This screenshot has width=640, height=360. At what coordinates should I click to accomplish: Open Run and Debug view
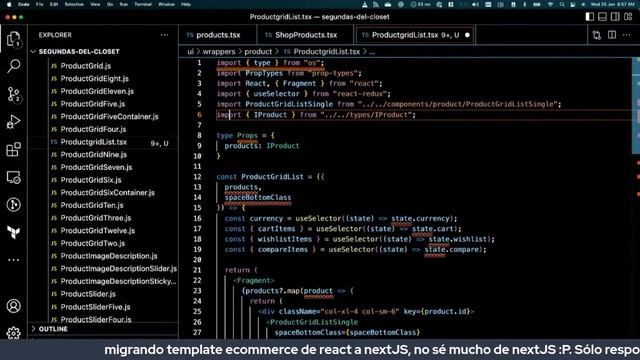point(13,122)
